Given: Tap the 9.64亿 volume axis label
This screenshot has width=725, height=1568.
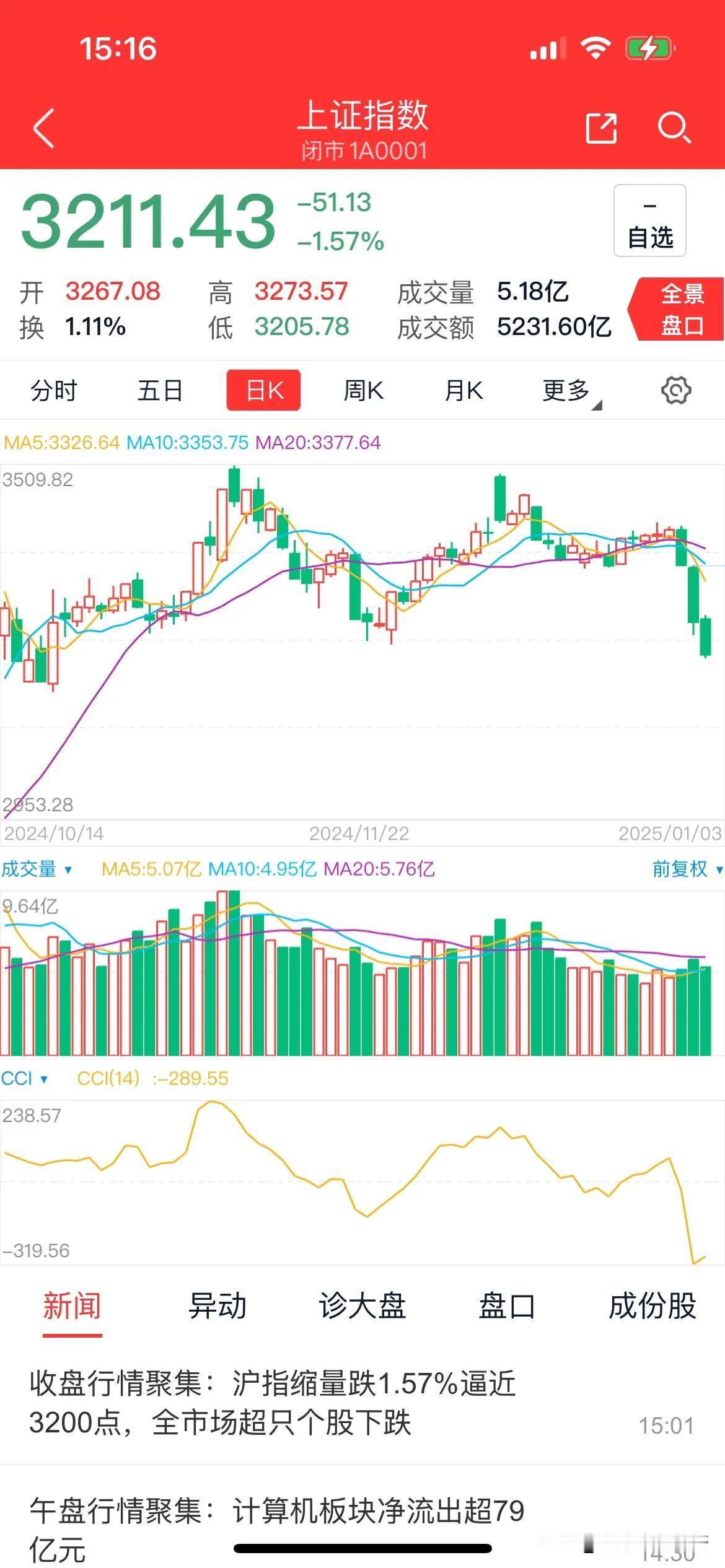Looking at the screenshot, I should [30, 906].
